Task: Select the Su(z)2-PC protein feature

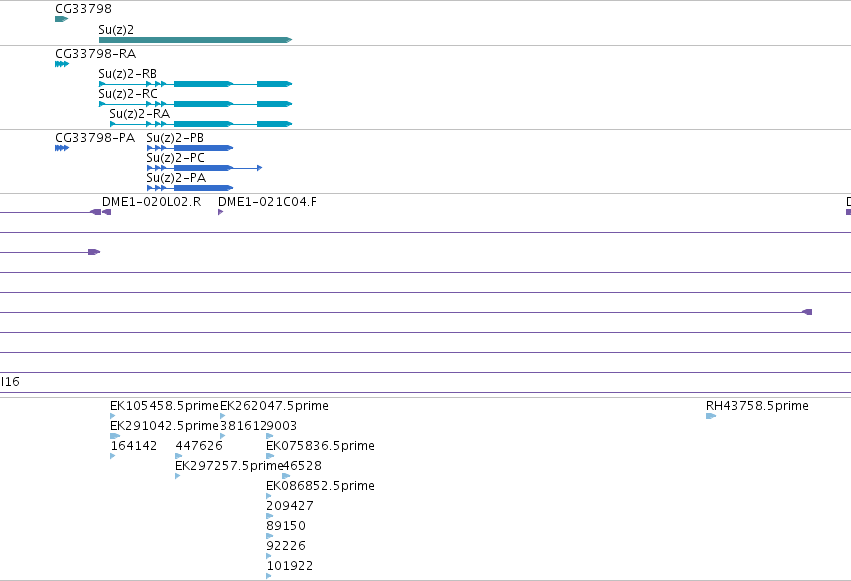Action: point(205,168)
